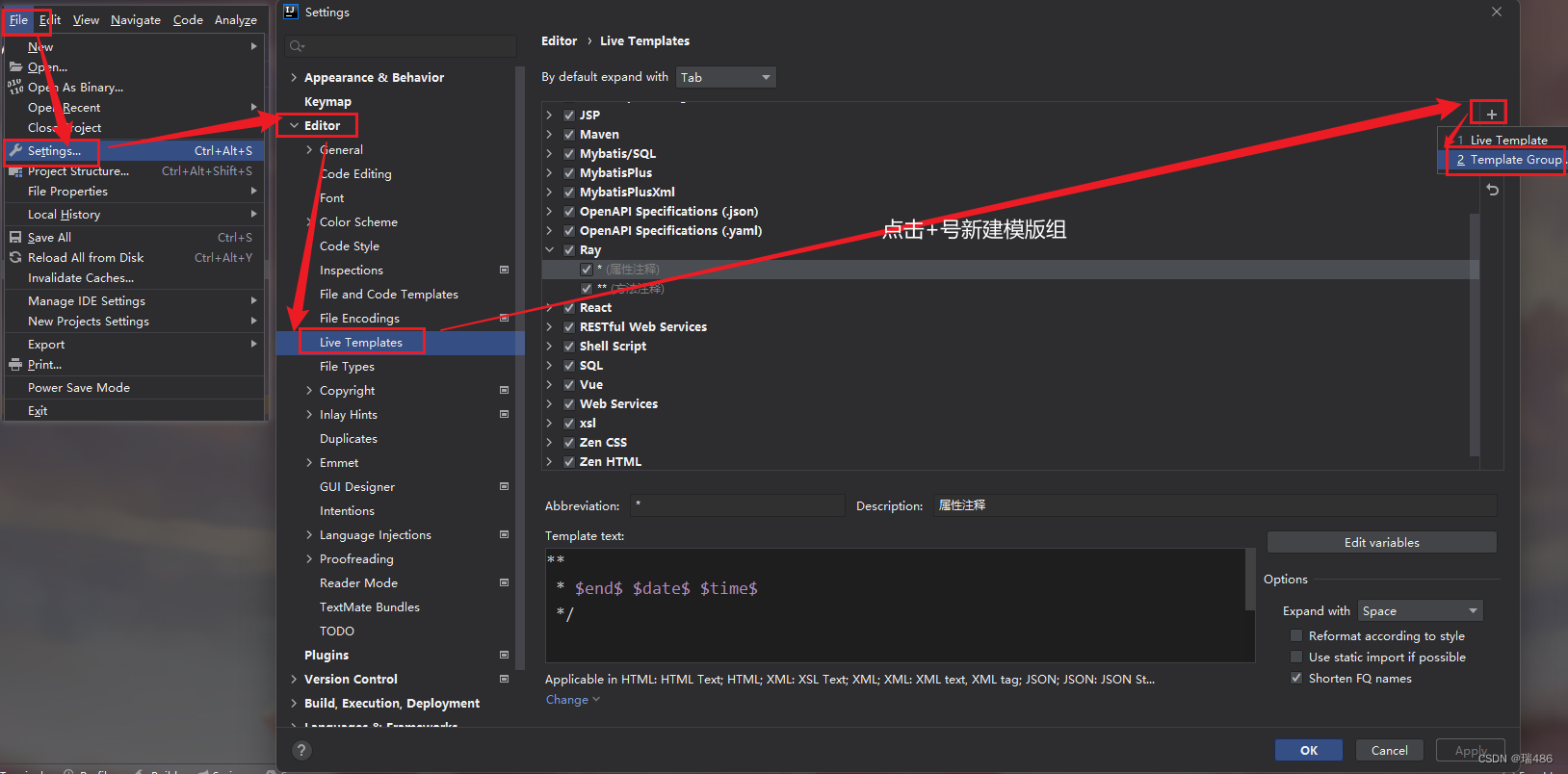Expand the Copyright settings node
The width and height of the screenshot is (1568, 774).
[x=309, y=390]
